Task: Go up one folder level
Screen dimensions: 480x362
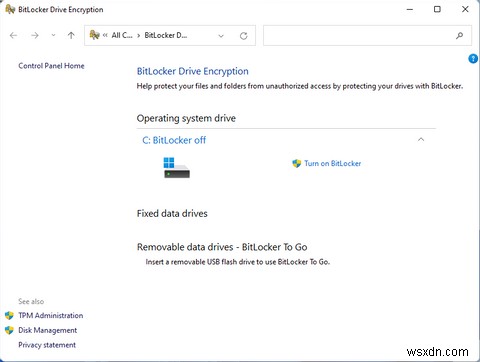Action: tap(71, 35)
